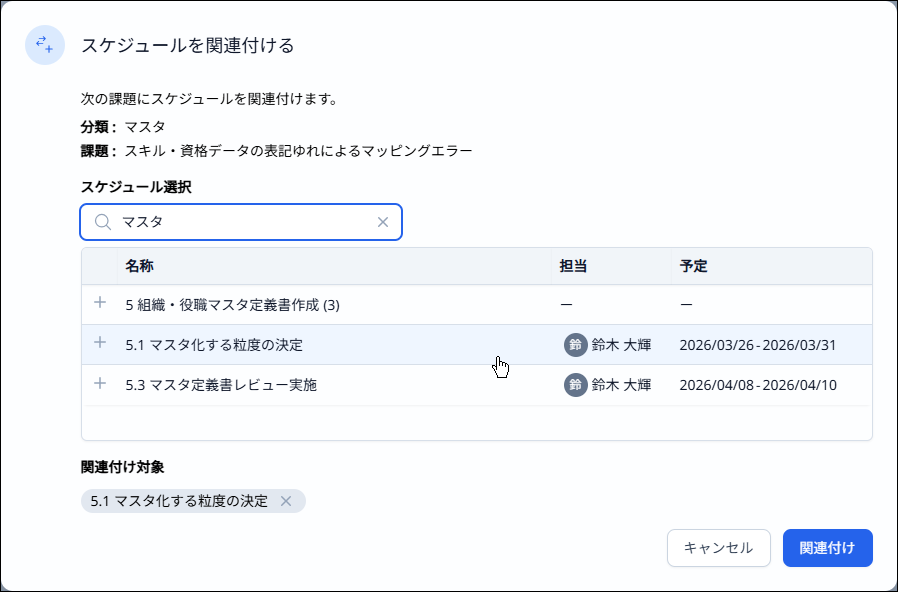This screenshot has width=898, height=592.
Task: Select the 5.1 マスタ化する粒度の決定 row name
Action: [x=214, y=345]
